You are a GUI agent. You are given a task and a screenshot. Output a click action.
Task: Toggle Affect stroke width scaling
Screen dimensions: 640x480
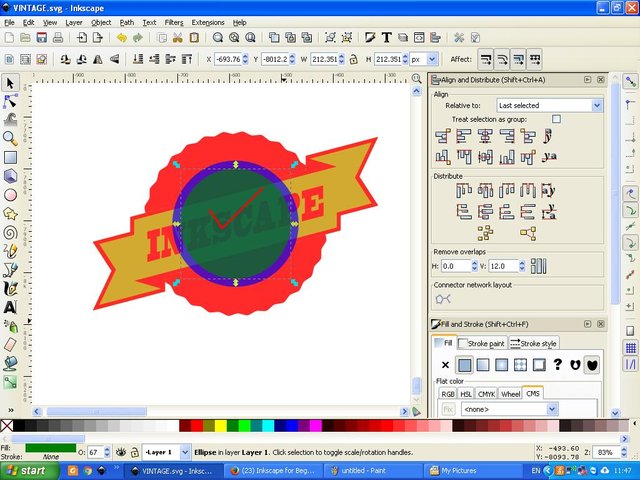click(x=485, y=60)
